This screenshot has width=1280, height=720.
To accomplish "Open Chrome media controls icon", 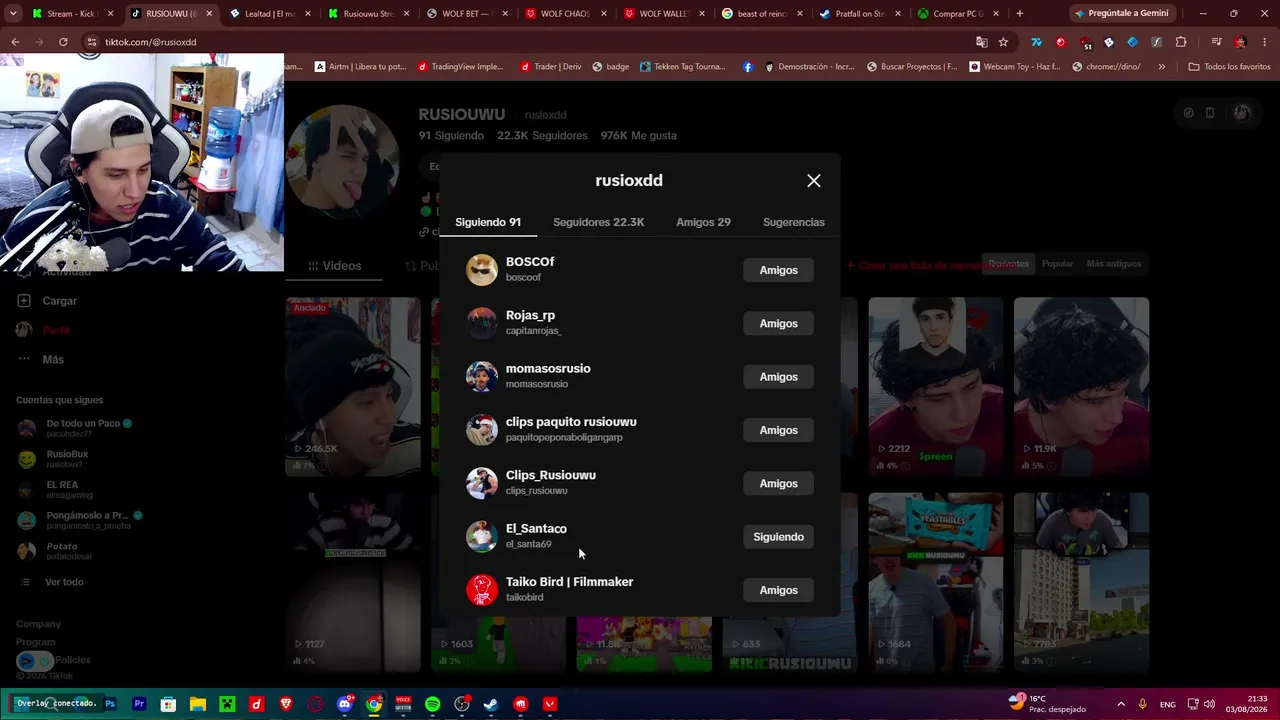I will click(x=1216, y=42).
